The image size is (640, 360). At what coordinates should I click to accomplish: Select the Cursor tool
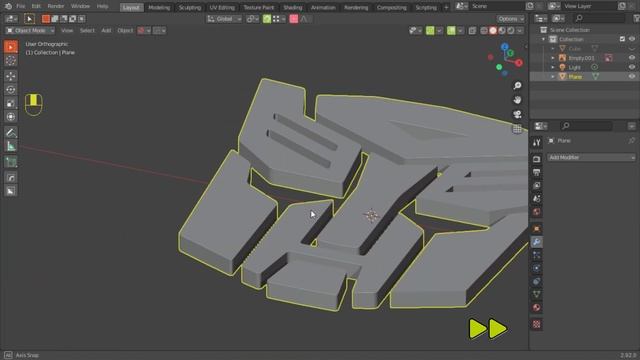click(x=11, y=60)
